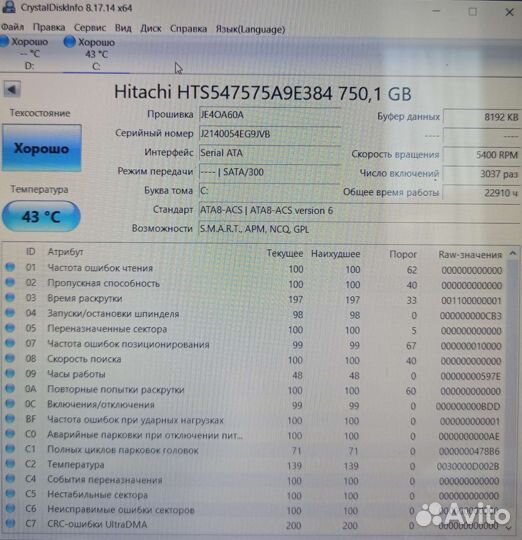Click the Стандарт field ATA8-ACS
522x540 pixels.
[x=359, y=210]
